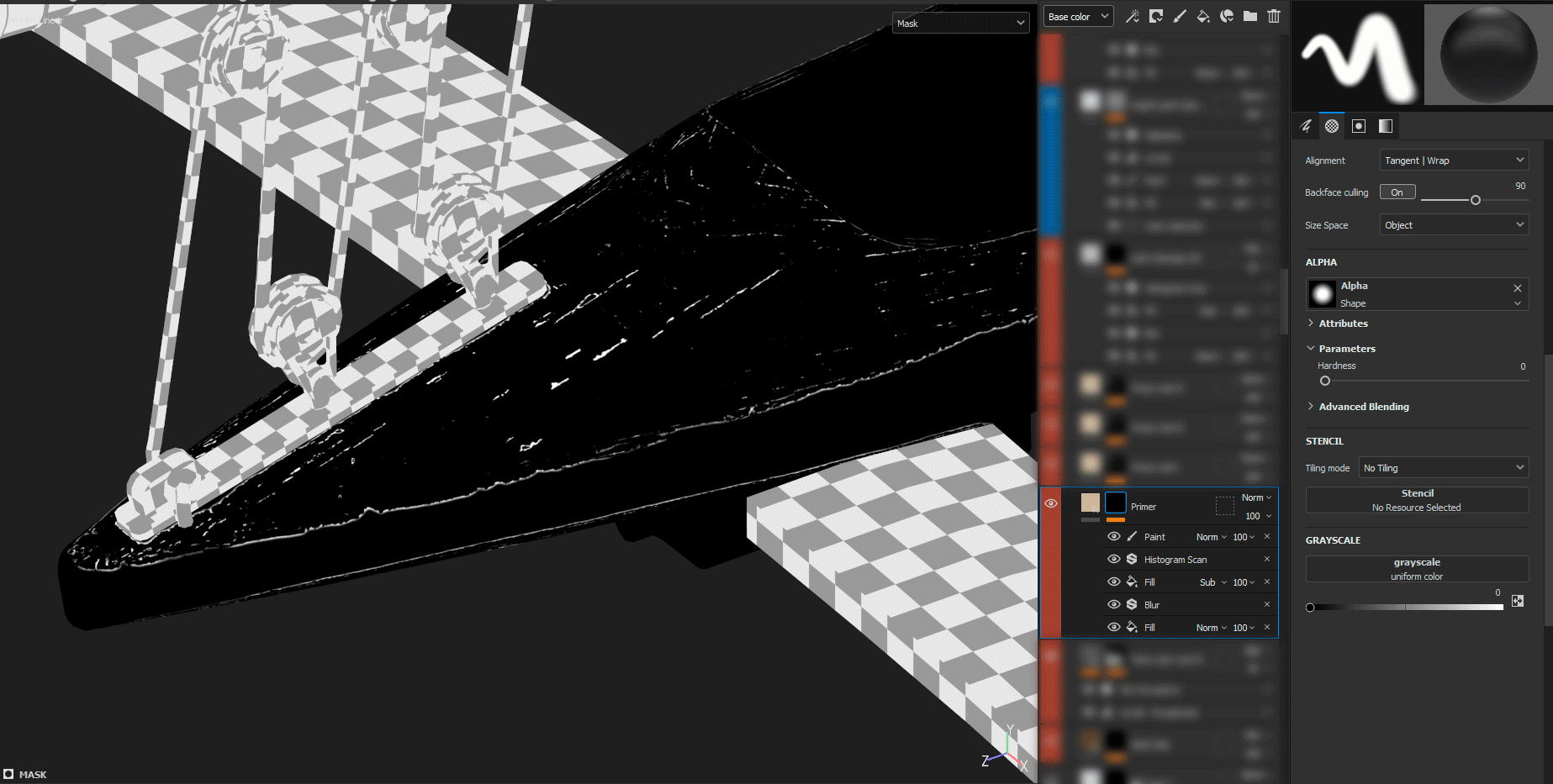Screen dimensions: 1553x784
Task: Create a new layer folder
Action: click(x=1250, y=16)
